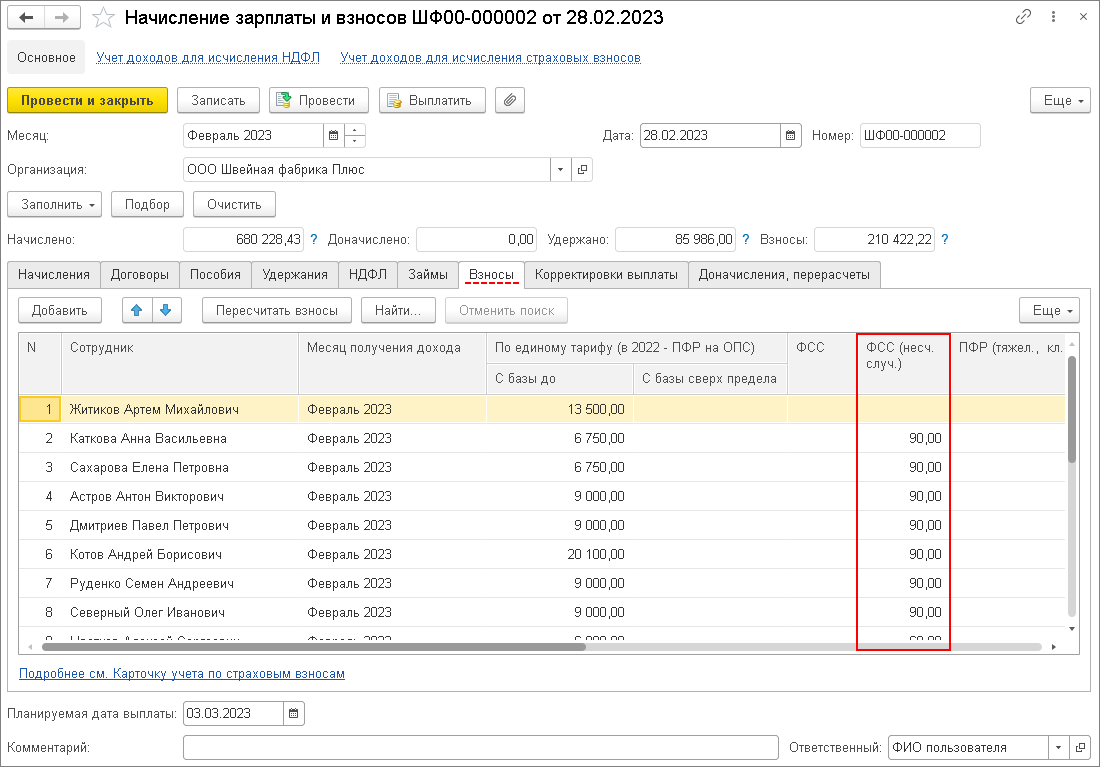
Task: Switch to the Корректировки выплаты tab
Action: point(606,274)
